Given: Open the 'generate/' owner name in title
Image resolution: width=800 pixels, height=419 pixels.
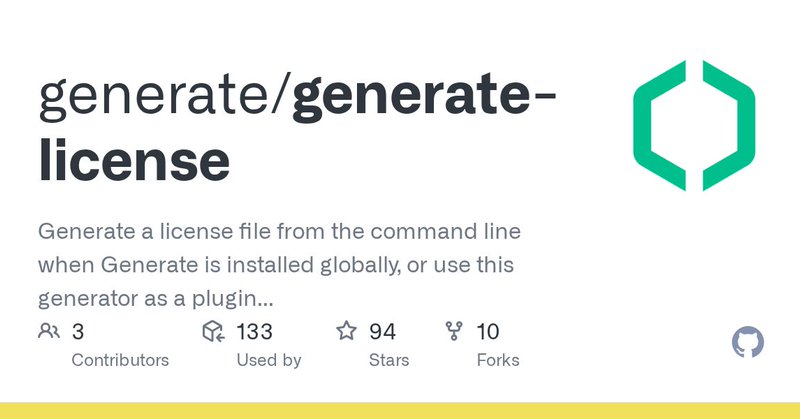Looking at the screenshot, I should point(165,95).
